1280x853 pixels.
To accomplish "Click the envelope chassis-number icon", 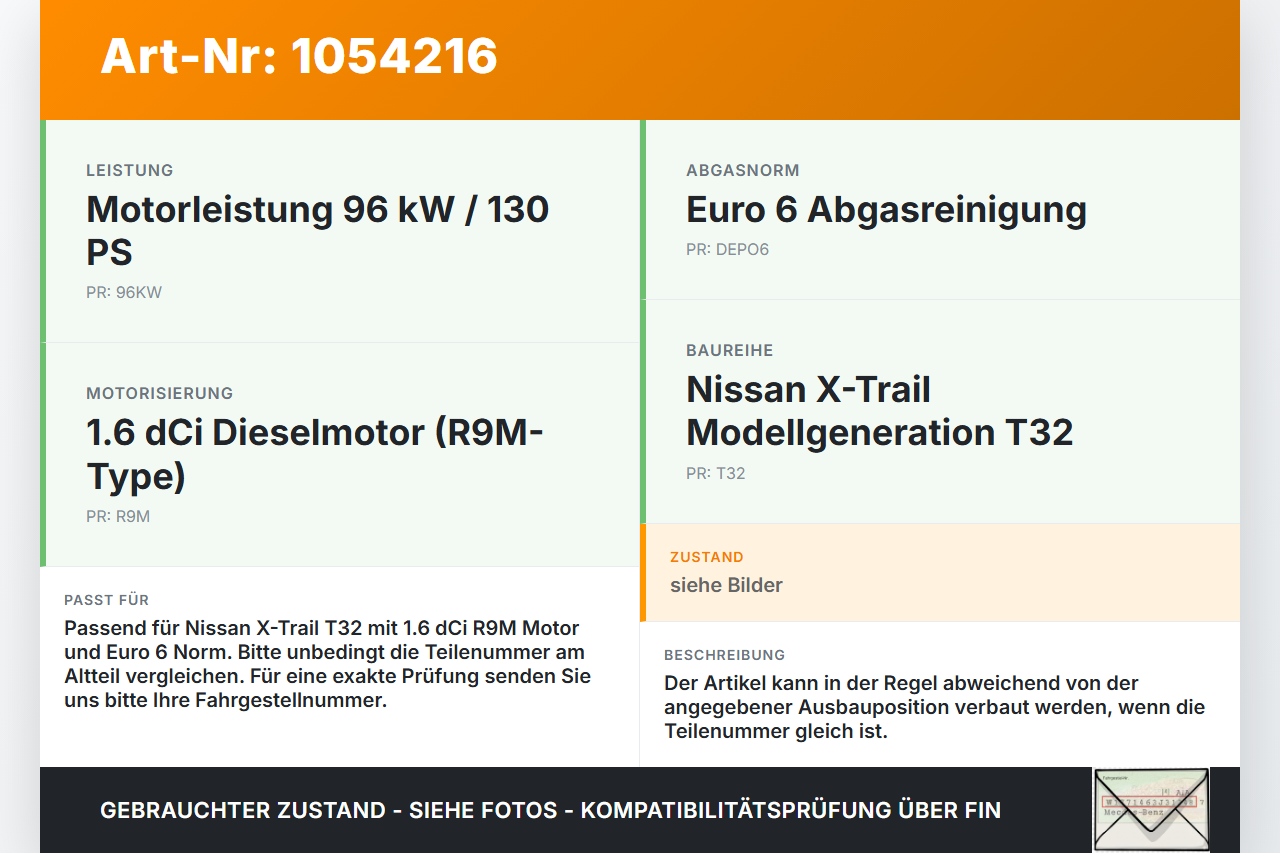I will pyautogui.click(x=1151, y=810).
